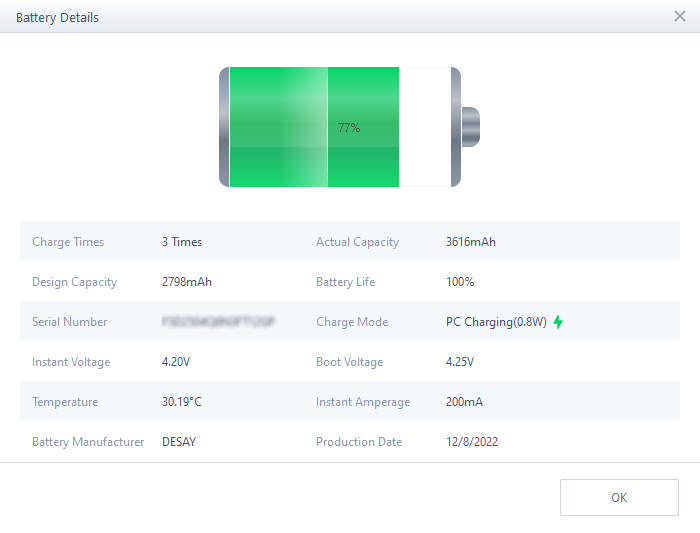700x533 pixels.
Task: Select the blurred serial number value
Action: (218, 322)
